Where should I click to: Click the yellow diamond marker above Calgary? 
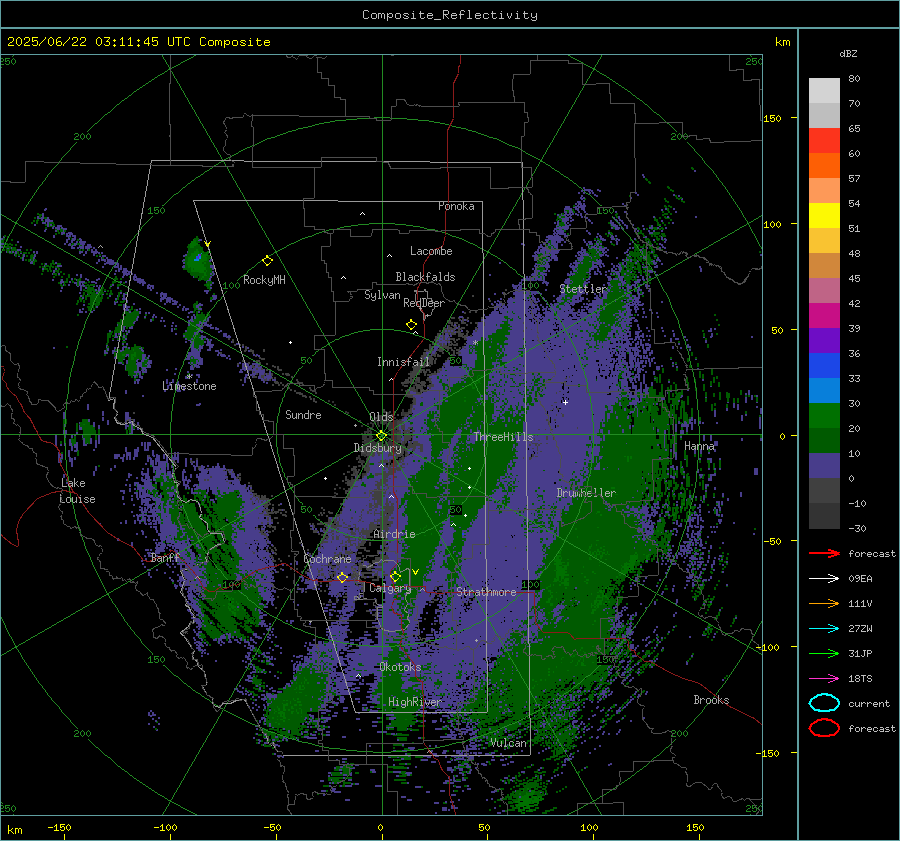(395, 576)
